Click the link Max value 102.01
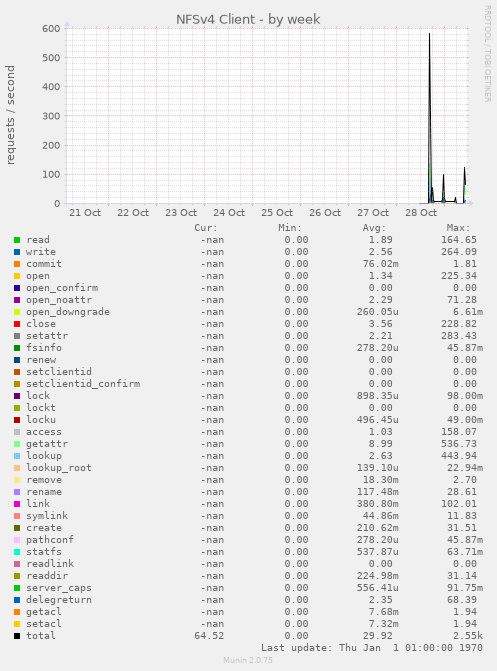This screenshot has width=497, height=671. tap(459, 504)
